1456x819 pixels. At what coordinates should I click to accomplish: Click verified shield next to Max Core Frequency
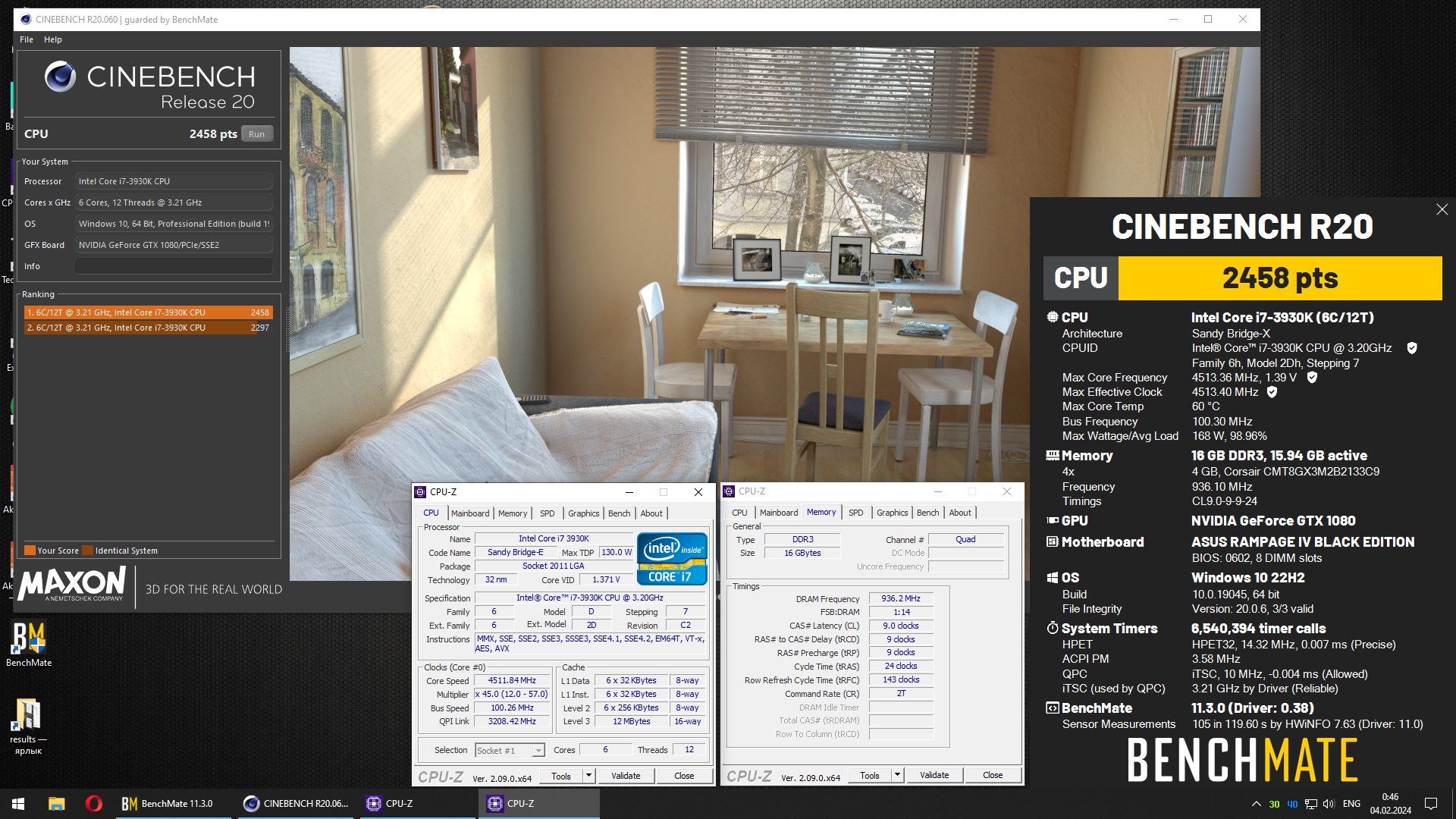(x=1312, y=377)
